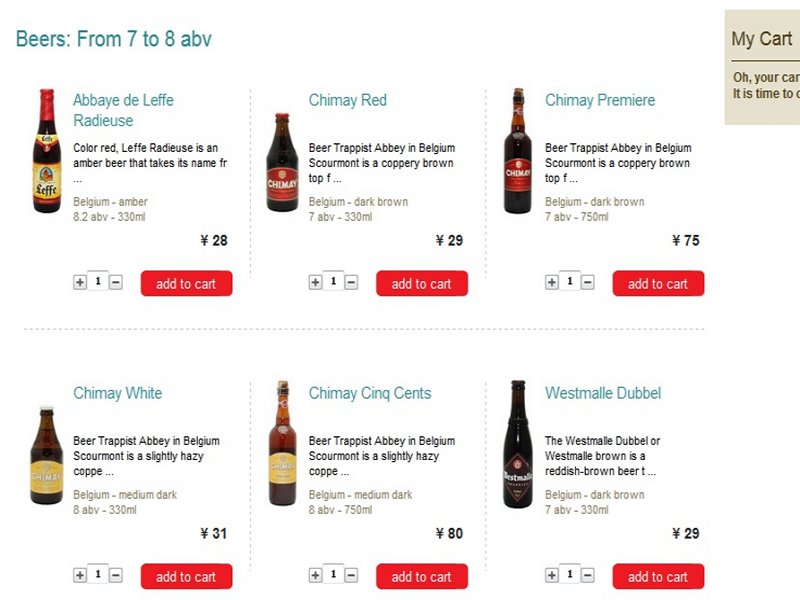Click plus icon for Chimay Premiere quantity

click(x=551, y=283)
